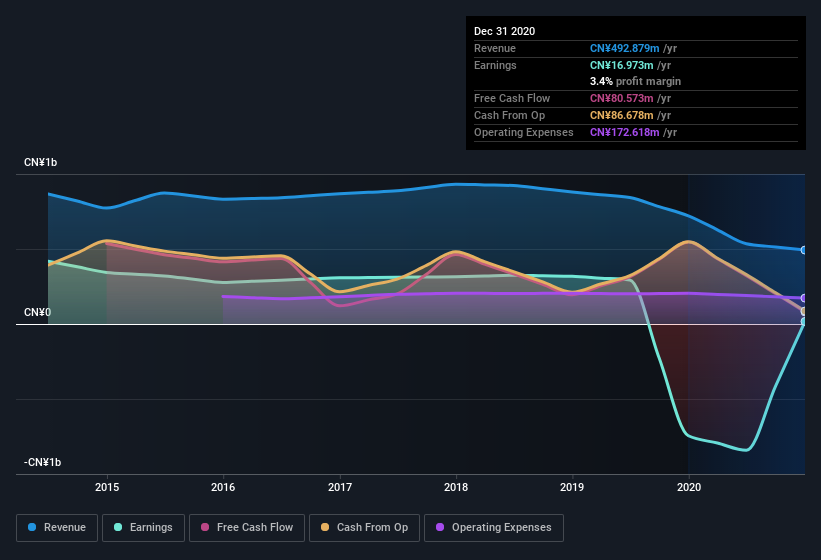Select the 2017 x-axis label
Screen dimensions: 821x560
(340, 487)
